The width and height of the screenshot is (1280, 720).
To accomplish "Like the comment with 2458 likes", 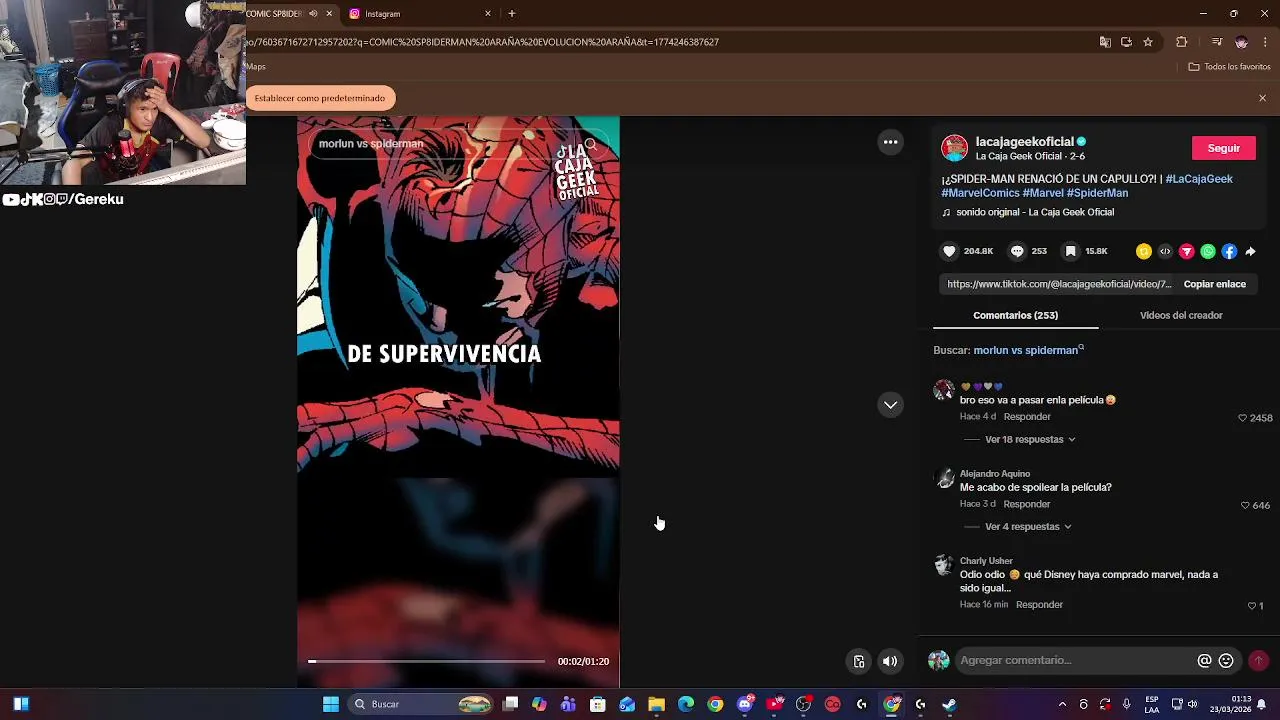I will click(1243, 418).
